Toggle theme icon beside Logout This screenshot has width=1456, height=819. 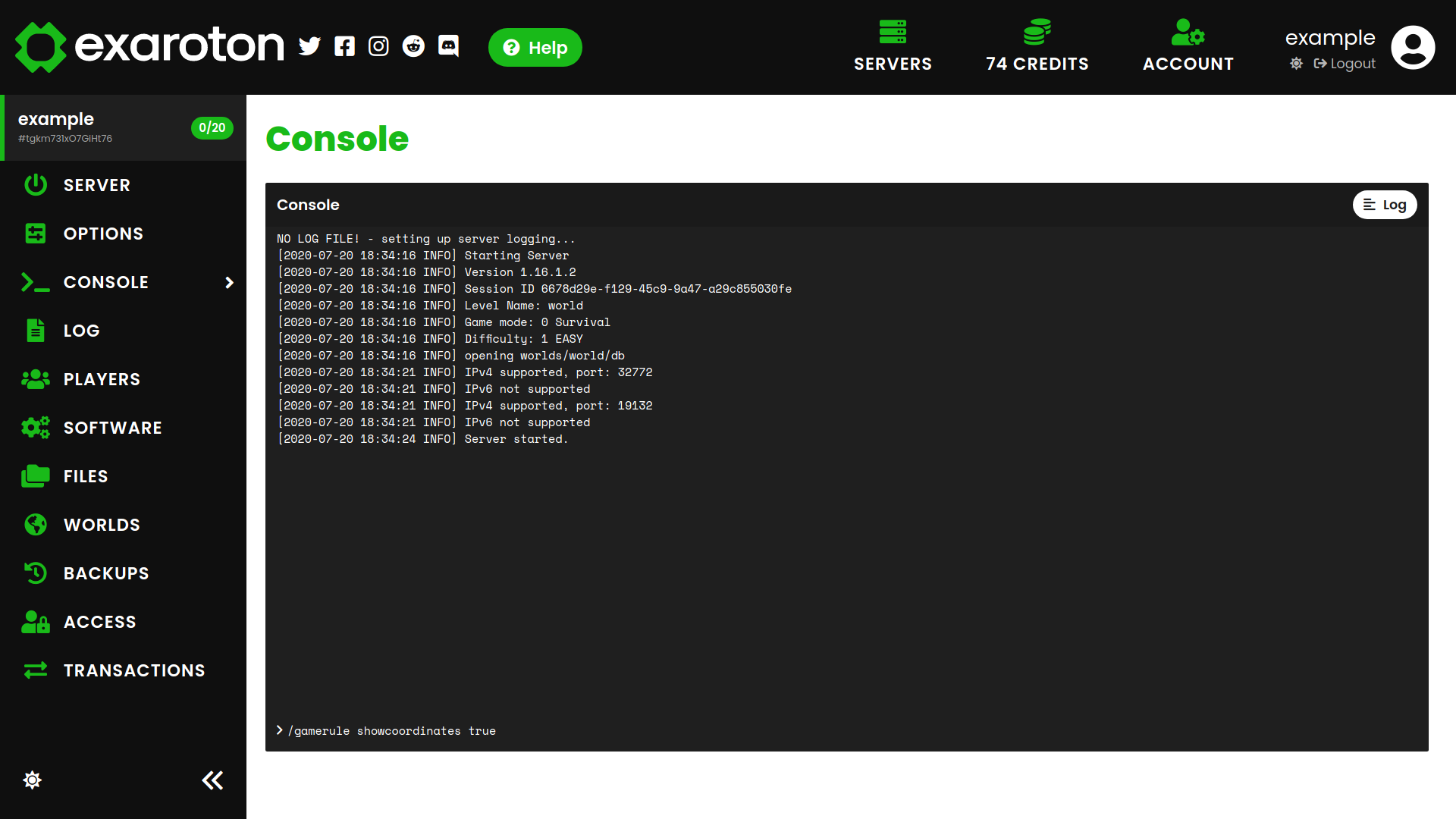click(1297, 64)
